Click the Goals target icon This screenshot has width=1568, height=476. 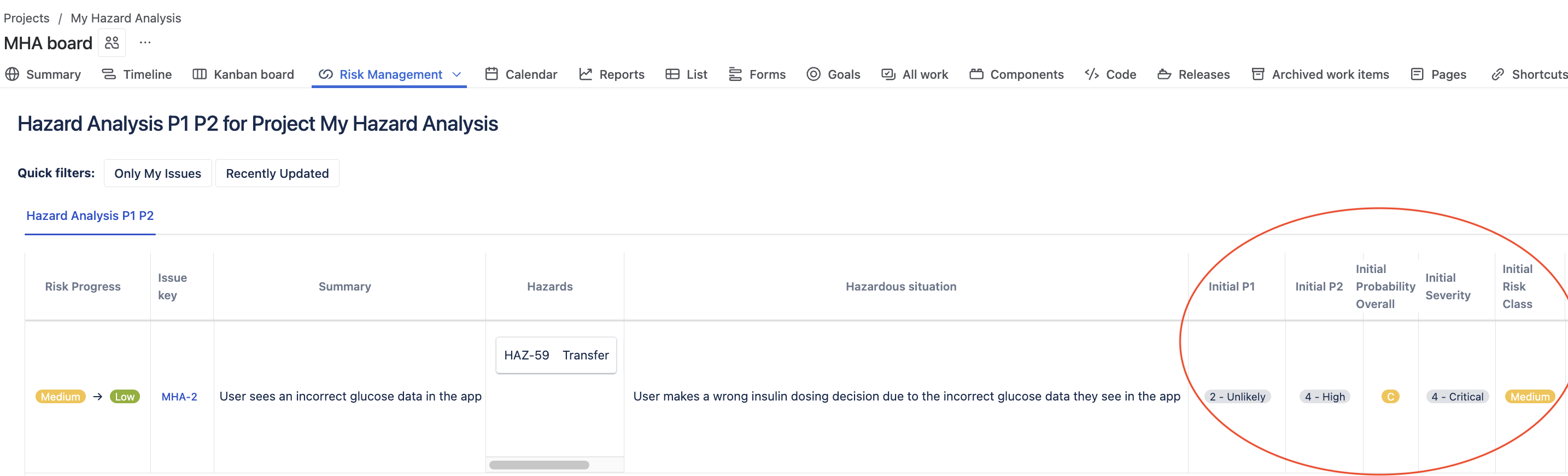813,74
